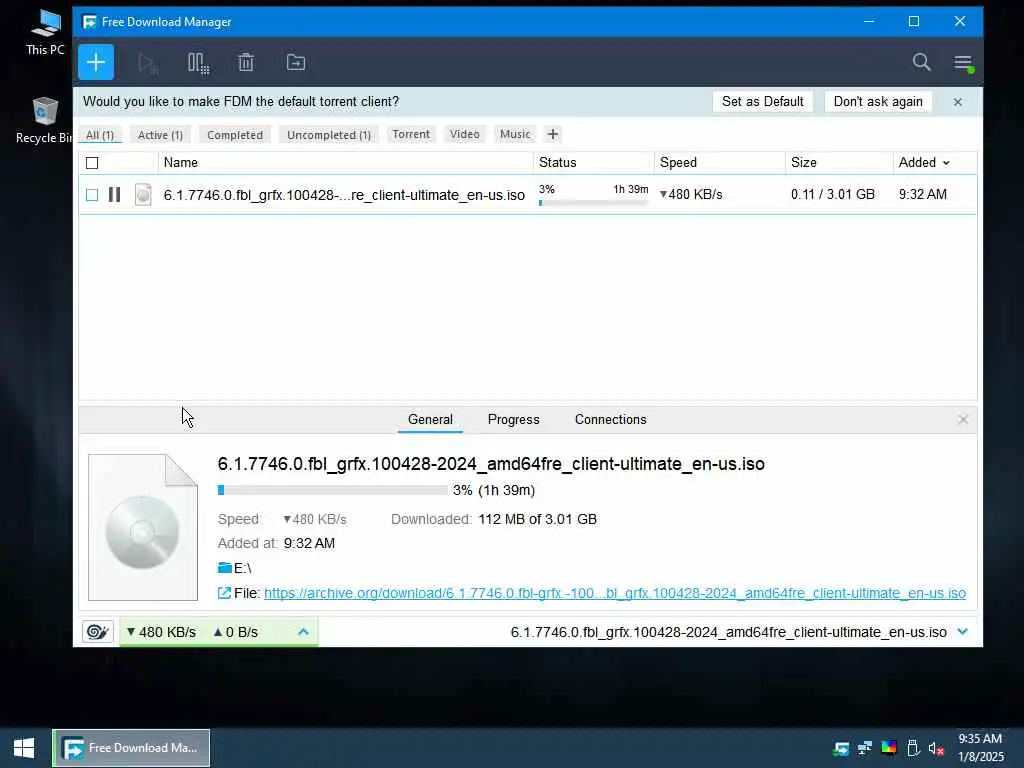Screen dimensions: 1024x768
Task: Click the add new download plus button
Action: coord(96,62)
